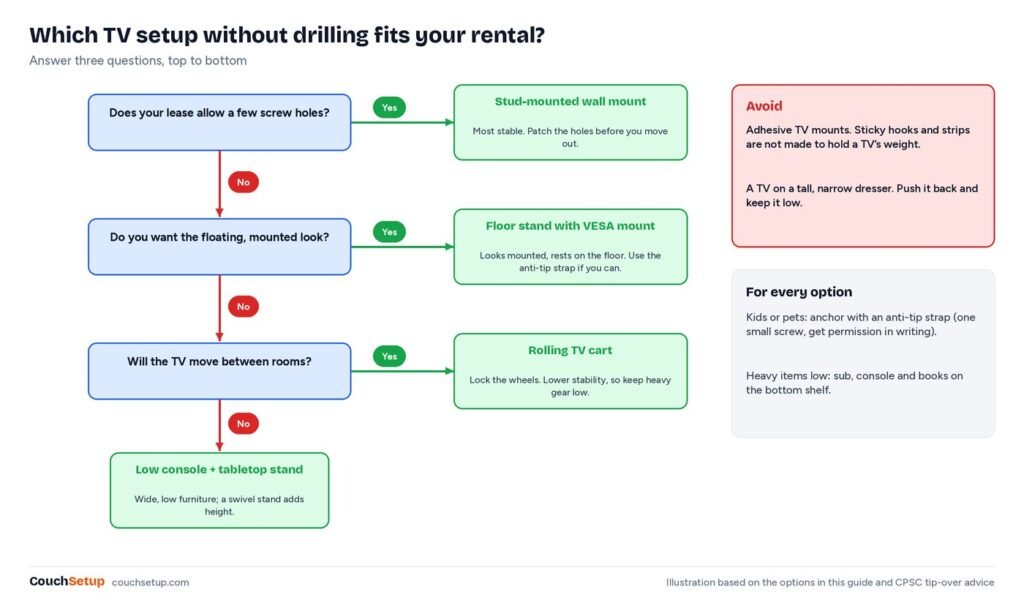Click 'Lock the wheels. Lower stability' description
This screenshot has height=600, width=1024.
570,386
